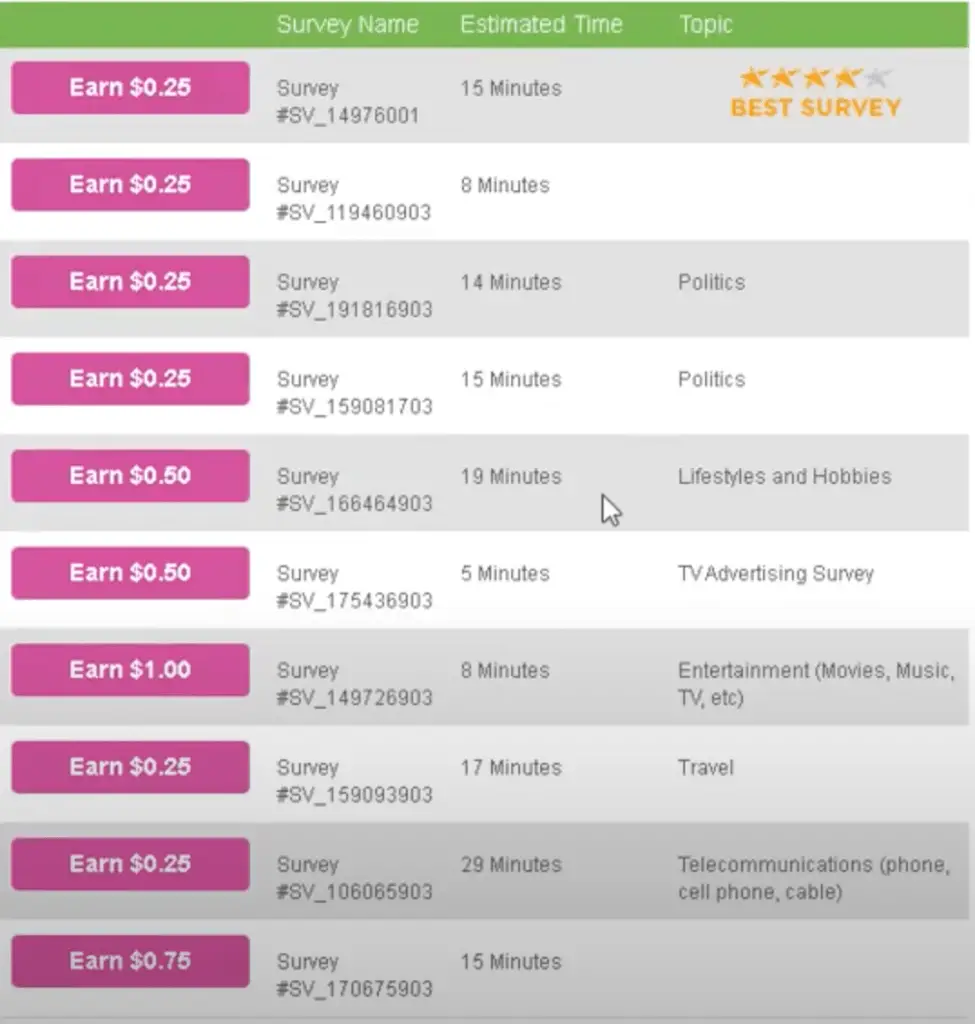Click the Earn $1.00 button
The image size is (975, 1024).
131,669
